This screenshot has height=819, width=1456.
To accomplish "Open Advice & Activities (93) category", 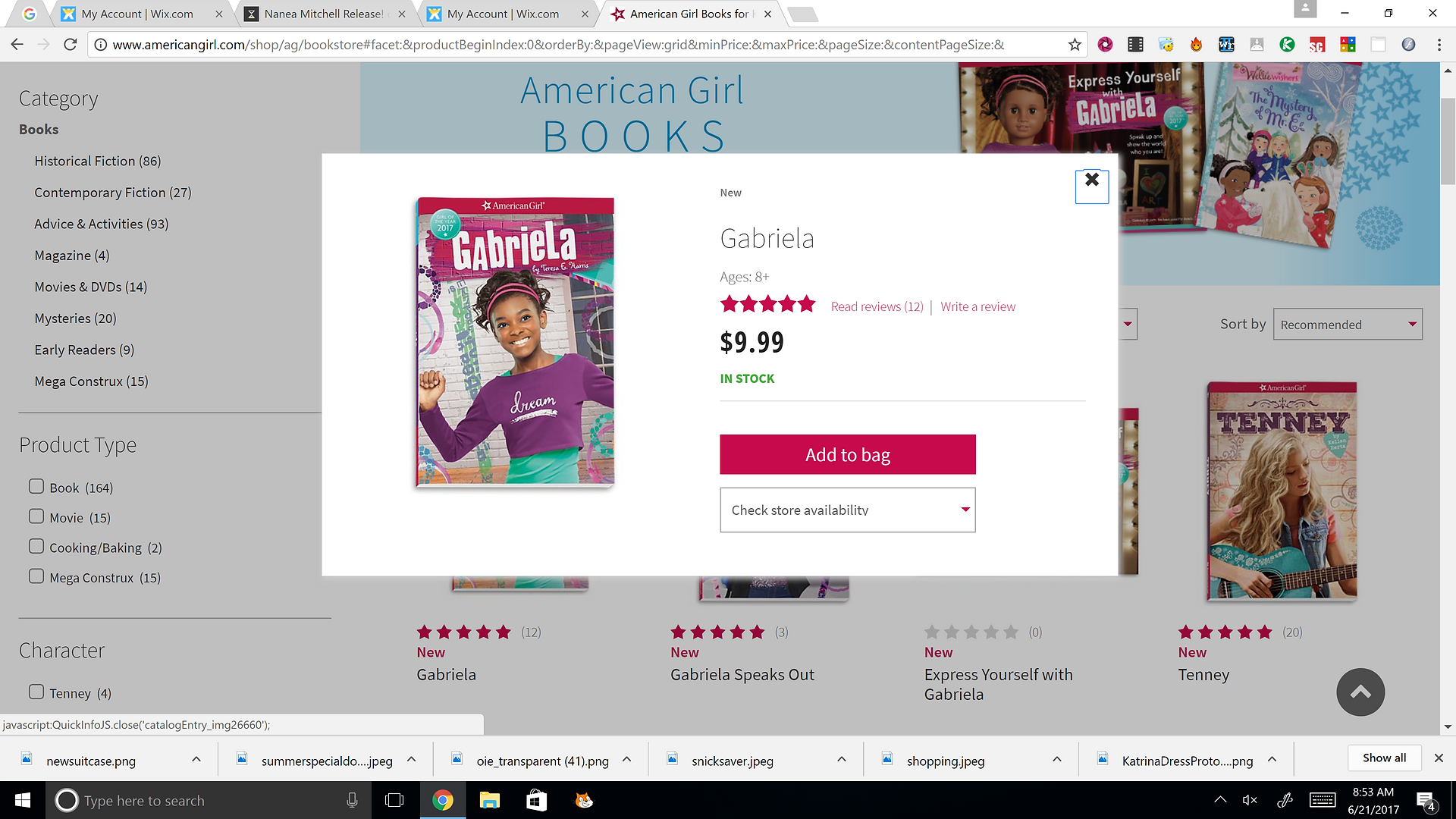I will tap(102, 224).
